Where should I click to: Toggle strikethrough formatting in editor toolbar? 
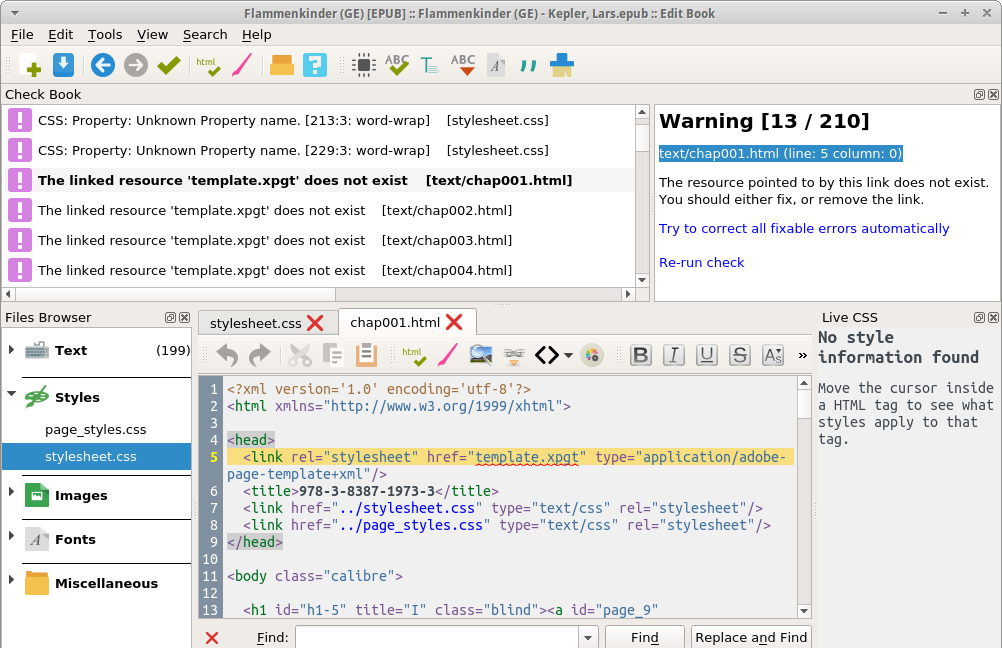pos(740,355)
